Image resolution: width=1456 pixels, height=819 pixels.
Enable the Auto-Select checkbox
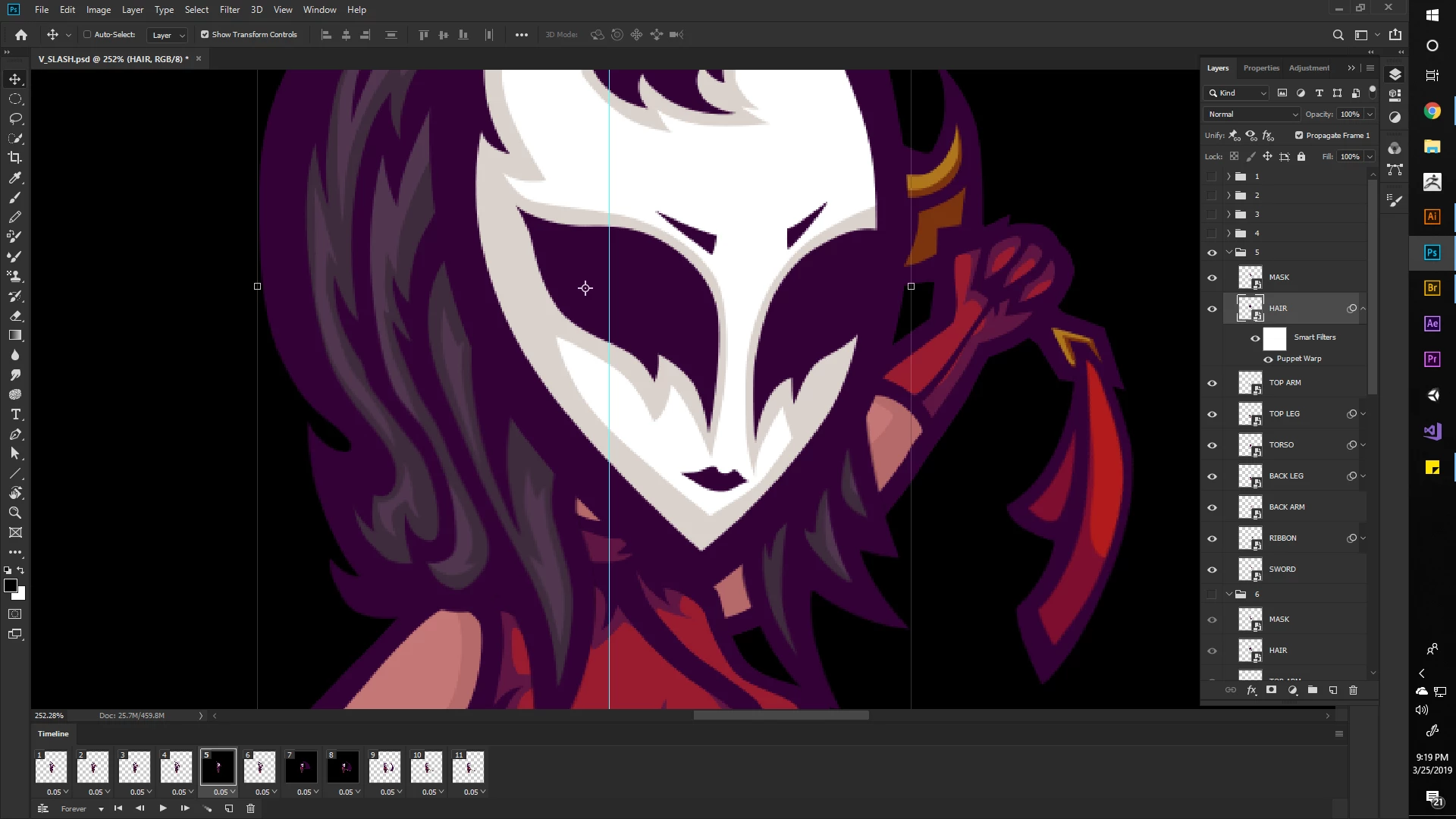(87, 34)
